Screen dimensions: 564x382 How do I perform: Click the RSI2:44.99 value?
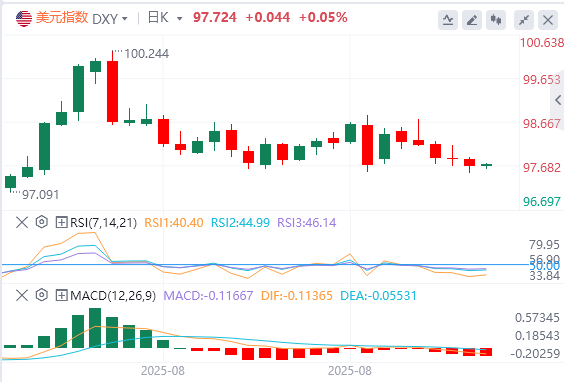[240, 223]
